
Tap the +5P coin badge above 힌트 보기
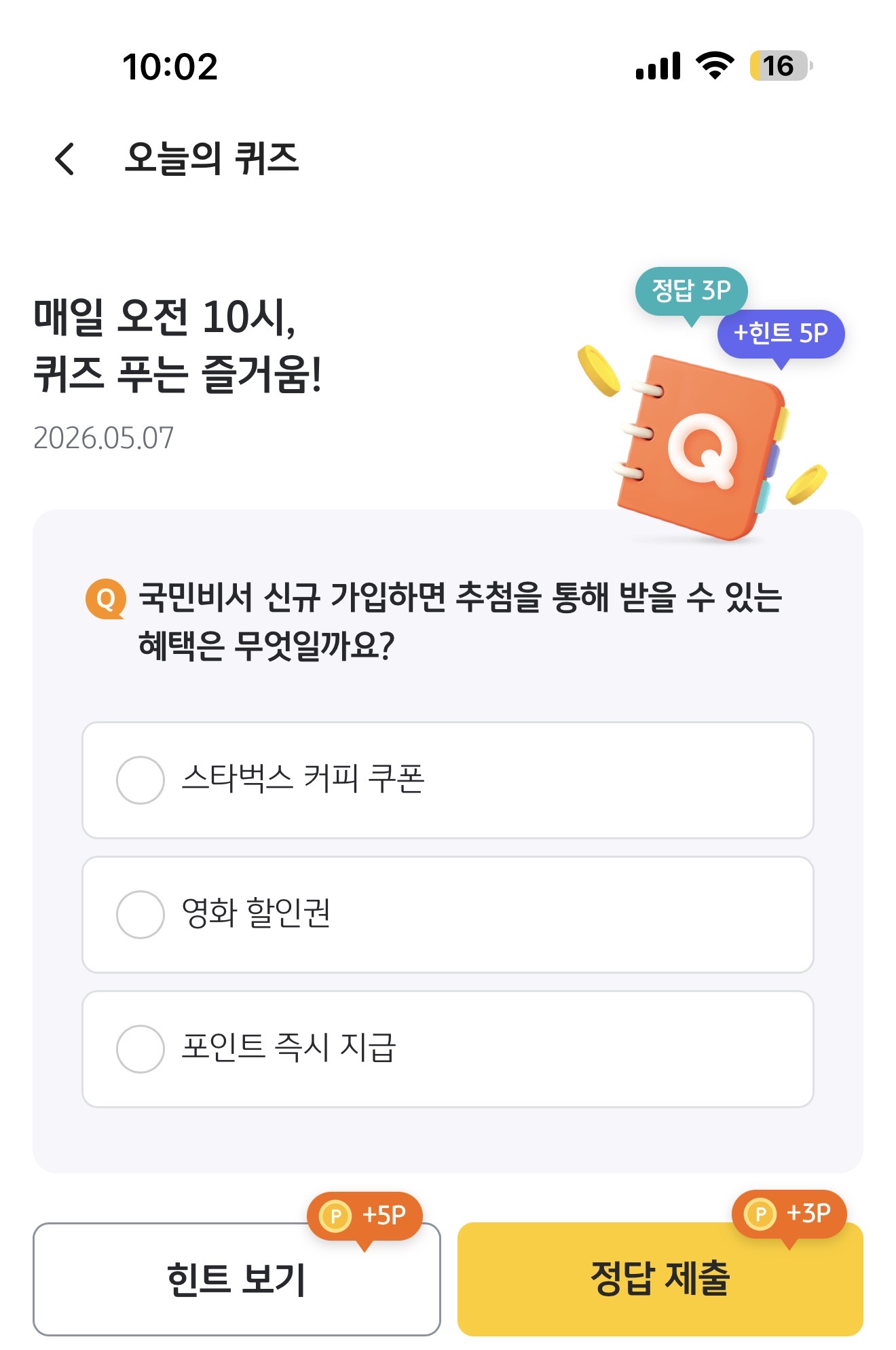(365, 1216)
